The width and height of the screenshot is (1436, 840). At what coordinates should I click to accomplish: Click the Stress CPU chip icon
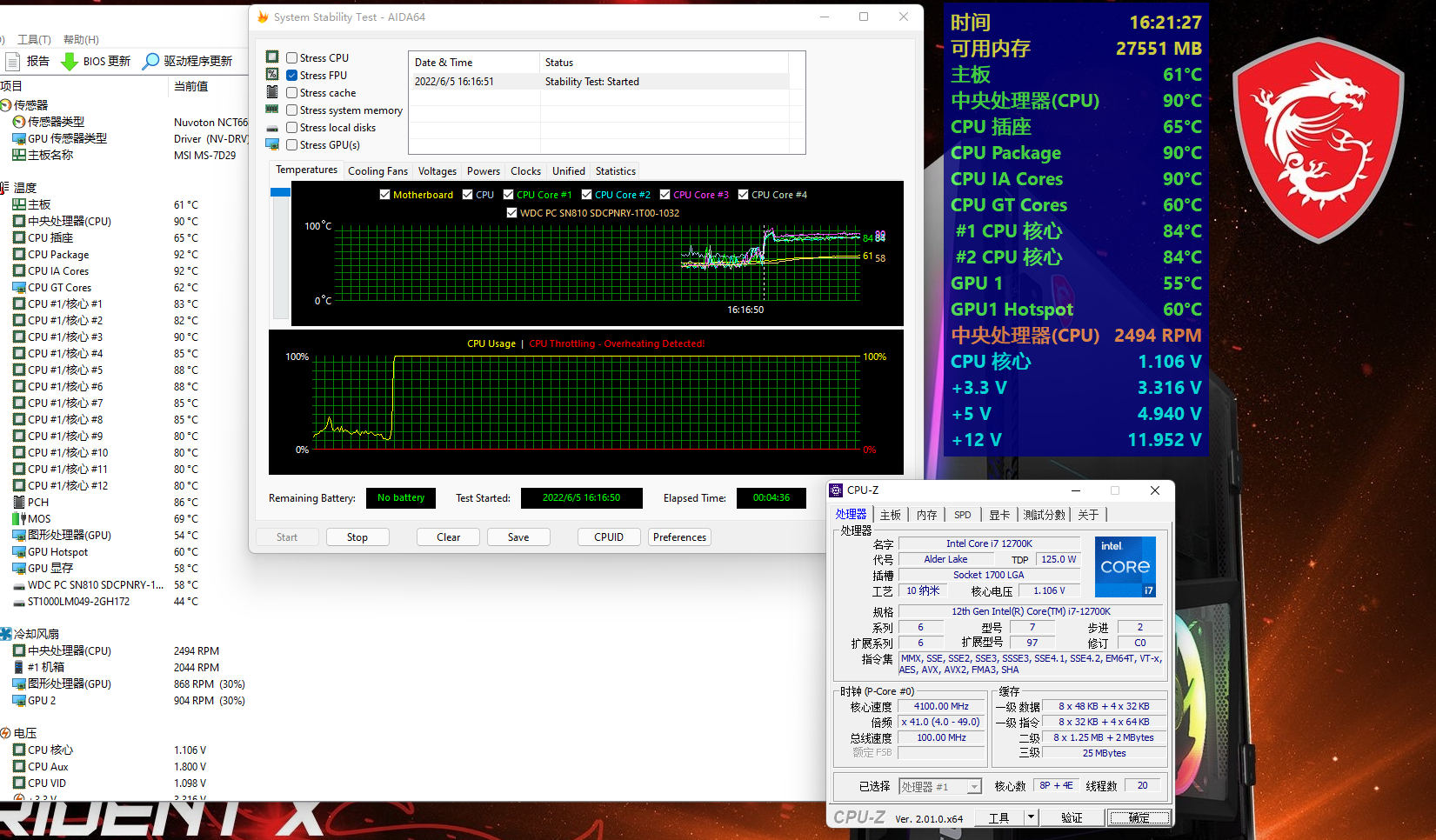point(272,57)
